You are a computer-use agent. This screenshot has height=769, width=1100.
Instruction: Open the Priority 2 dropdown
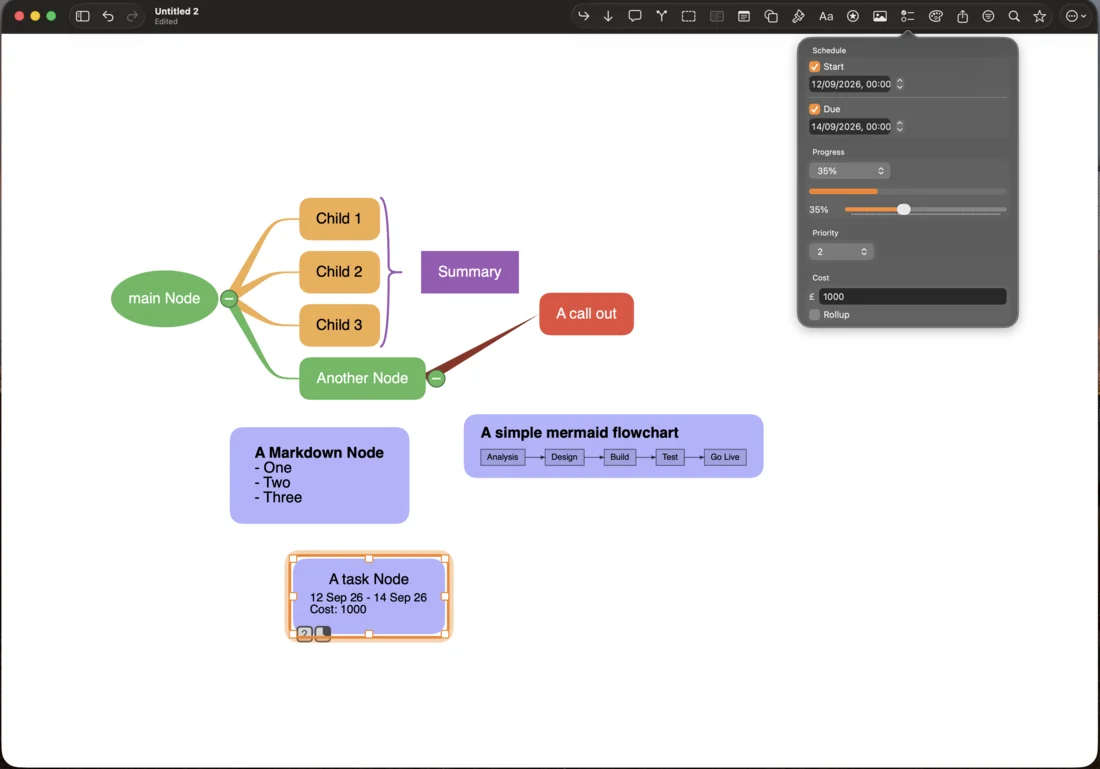click(841, 251)
